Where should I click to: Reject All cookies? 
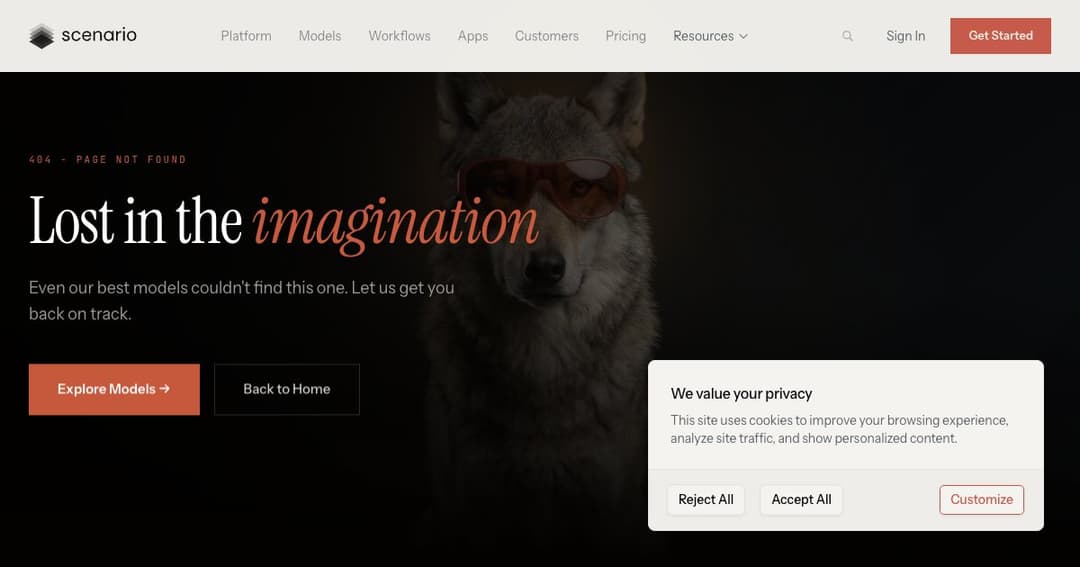coord(706,499)
